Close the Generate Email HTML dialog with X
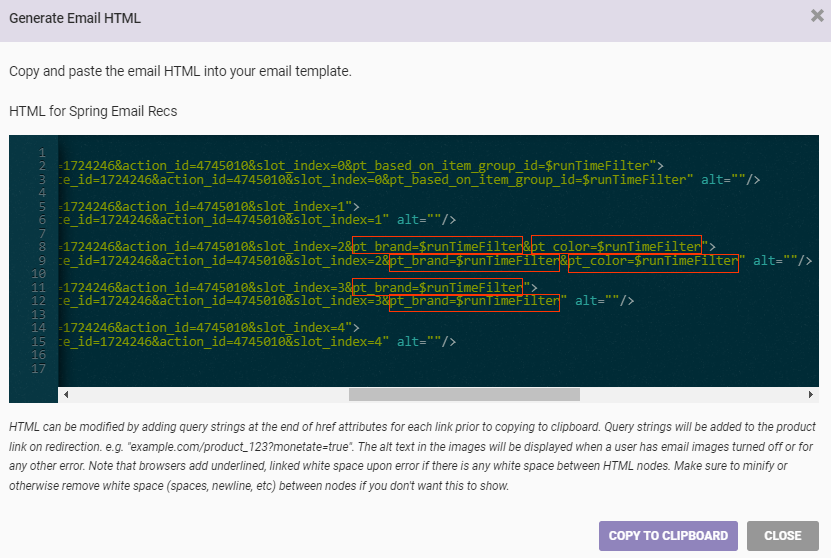 pos(817,16)
